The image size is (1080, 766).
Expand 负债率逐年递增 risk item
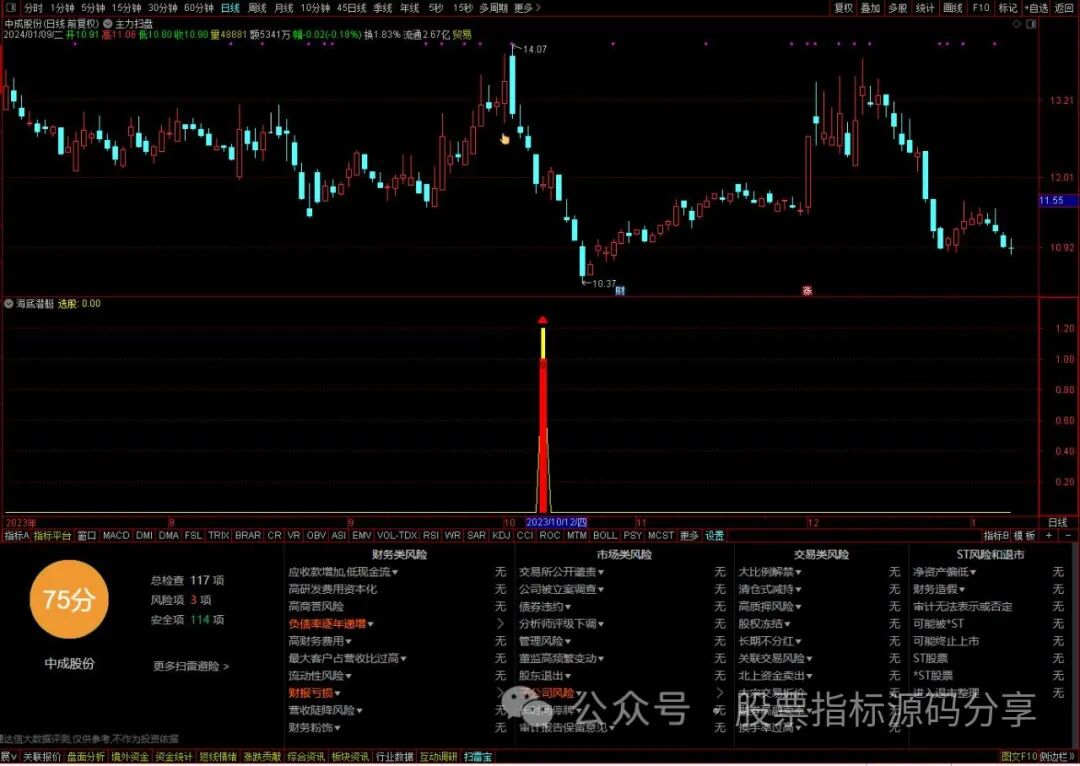click(x=331, y=623)
